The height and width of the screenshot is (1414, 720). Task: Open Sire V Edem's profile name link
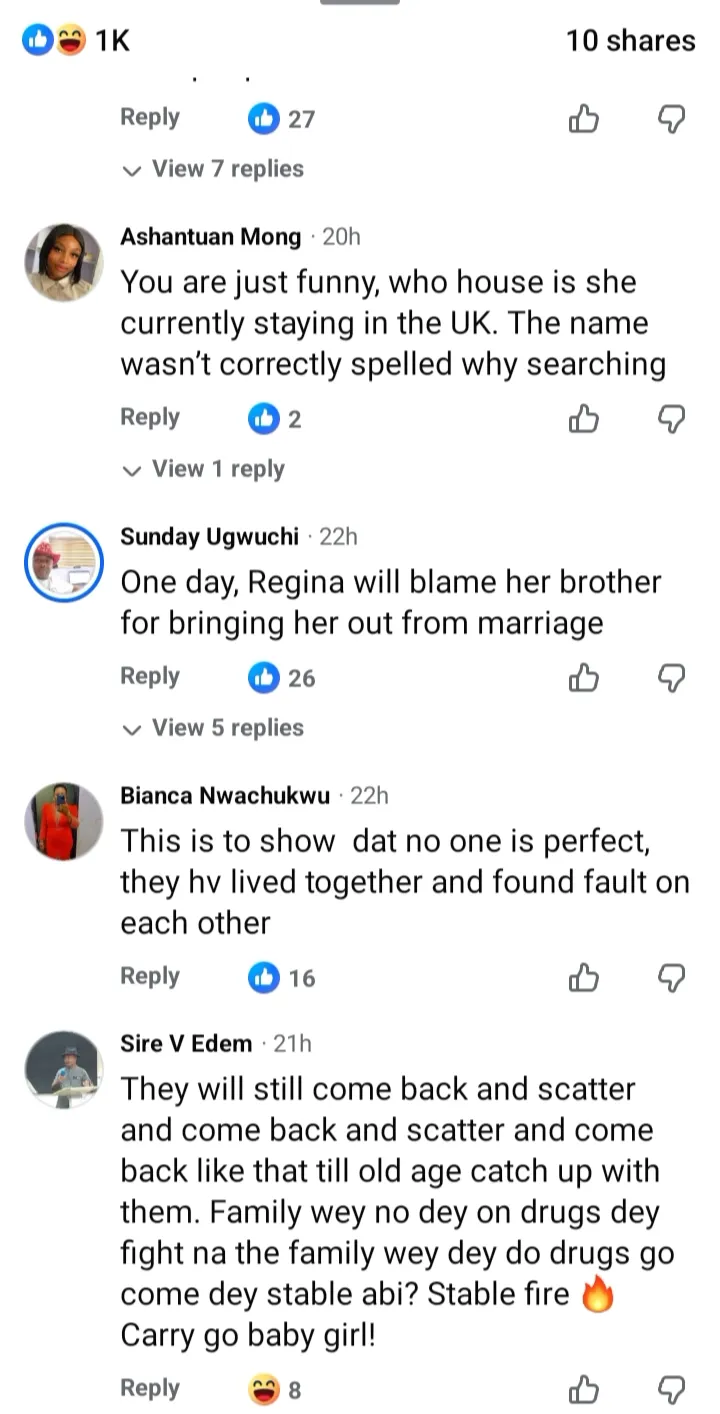(x=186, y=1044)
